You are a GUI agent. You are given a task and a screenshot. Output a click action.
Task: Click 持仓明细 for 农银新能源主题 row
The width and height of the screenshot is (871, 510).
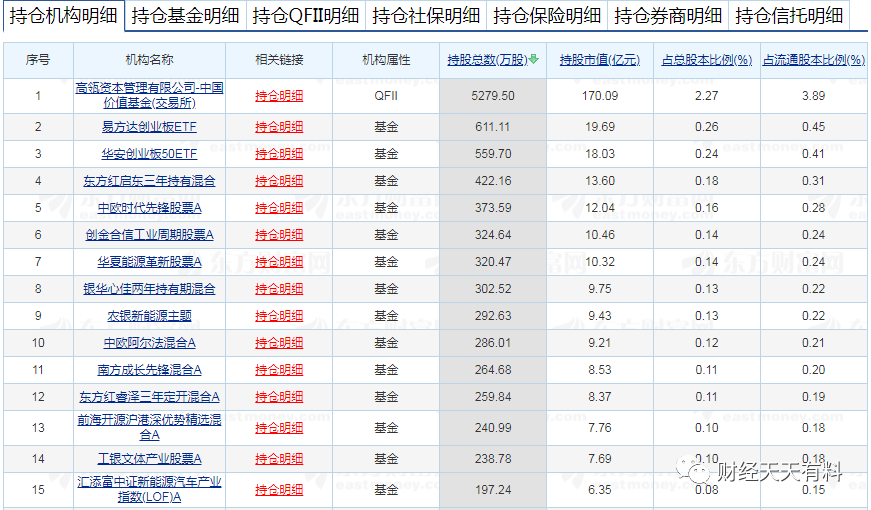(279, 316)
